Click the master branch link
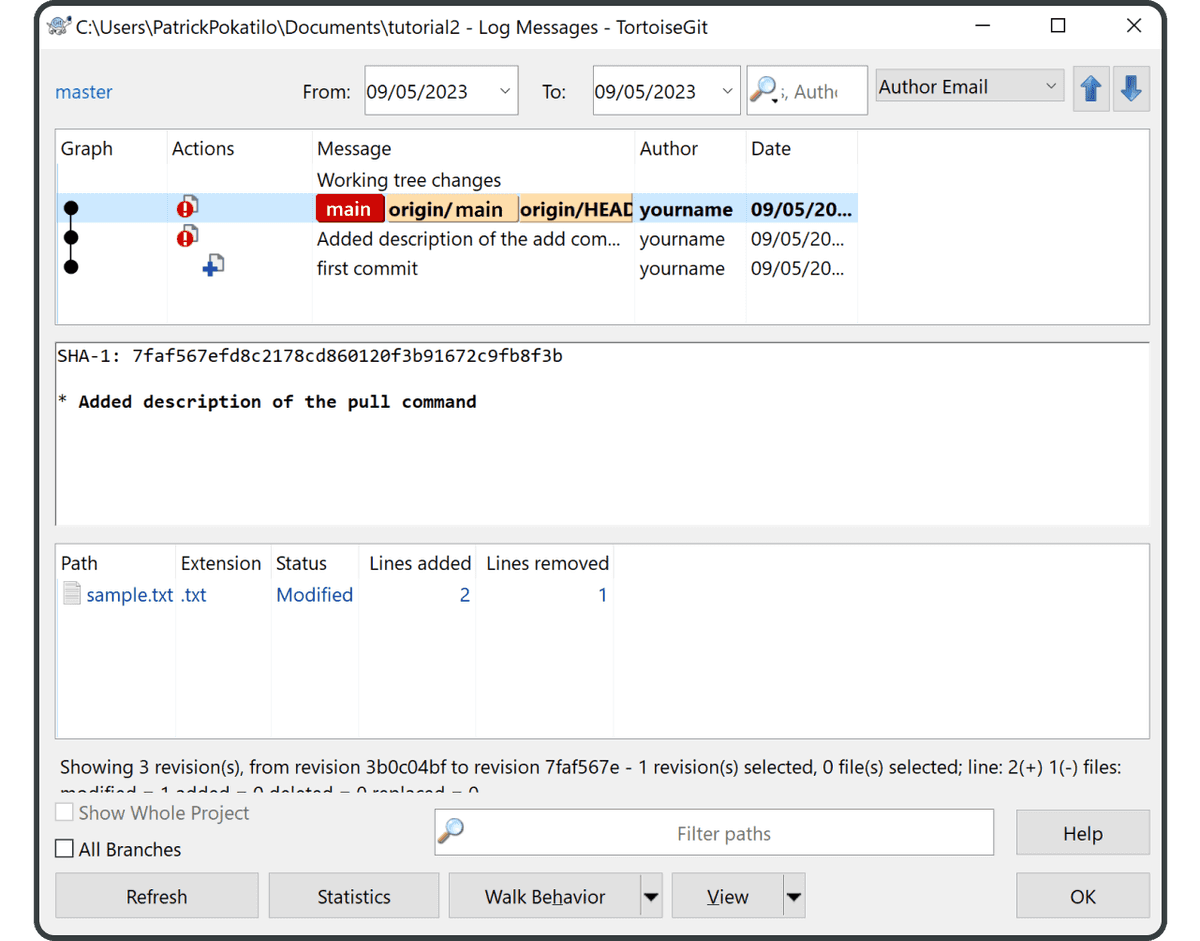This screenshot has height=941, width=1200. click(83, 91)
